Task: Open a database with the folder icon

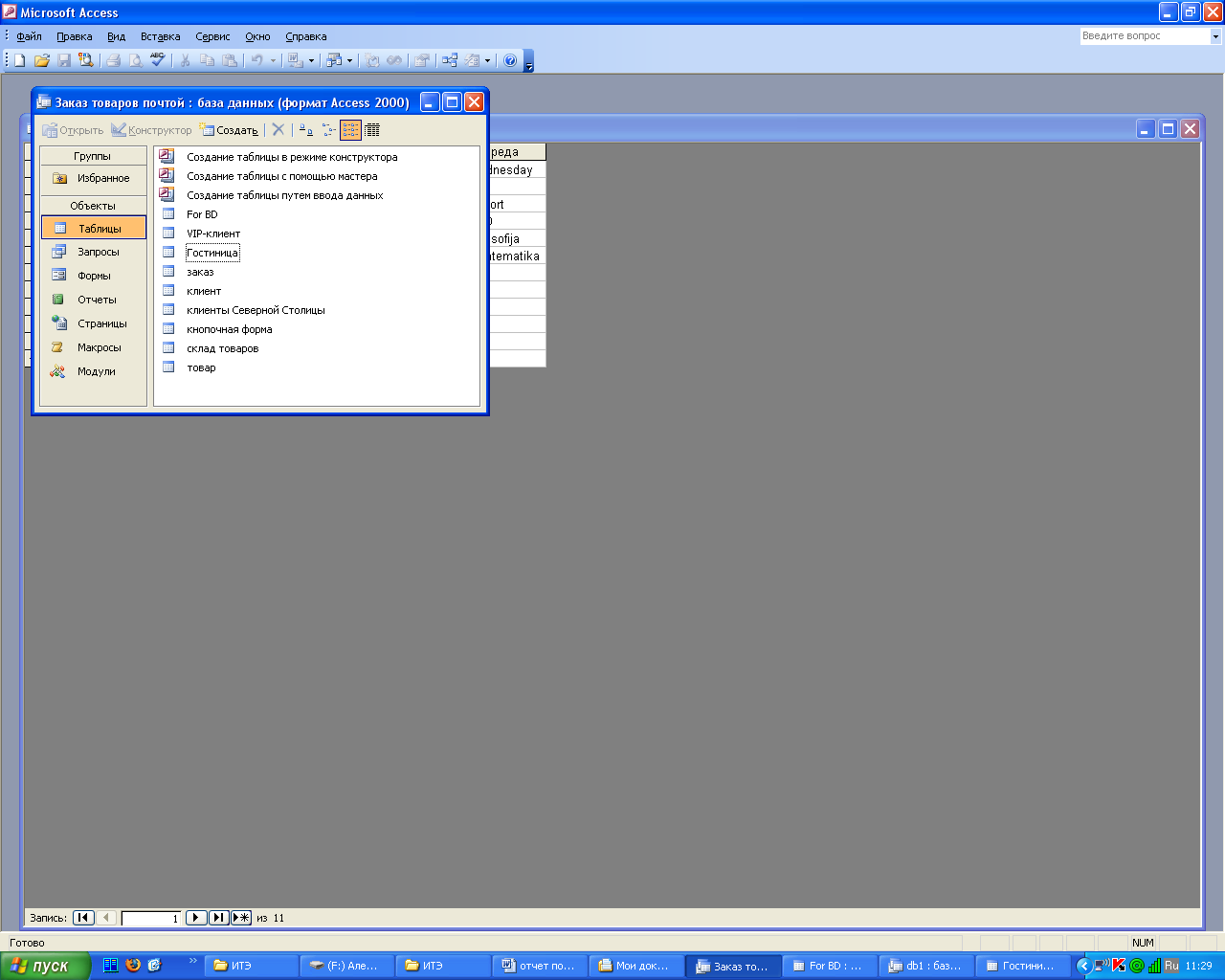Action: point(41,60)
